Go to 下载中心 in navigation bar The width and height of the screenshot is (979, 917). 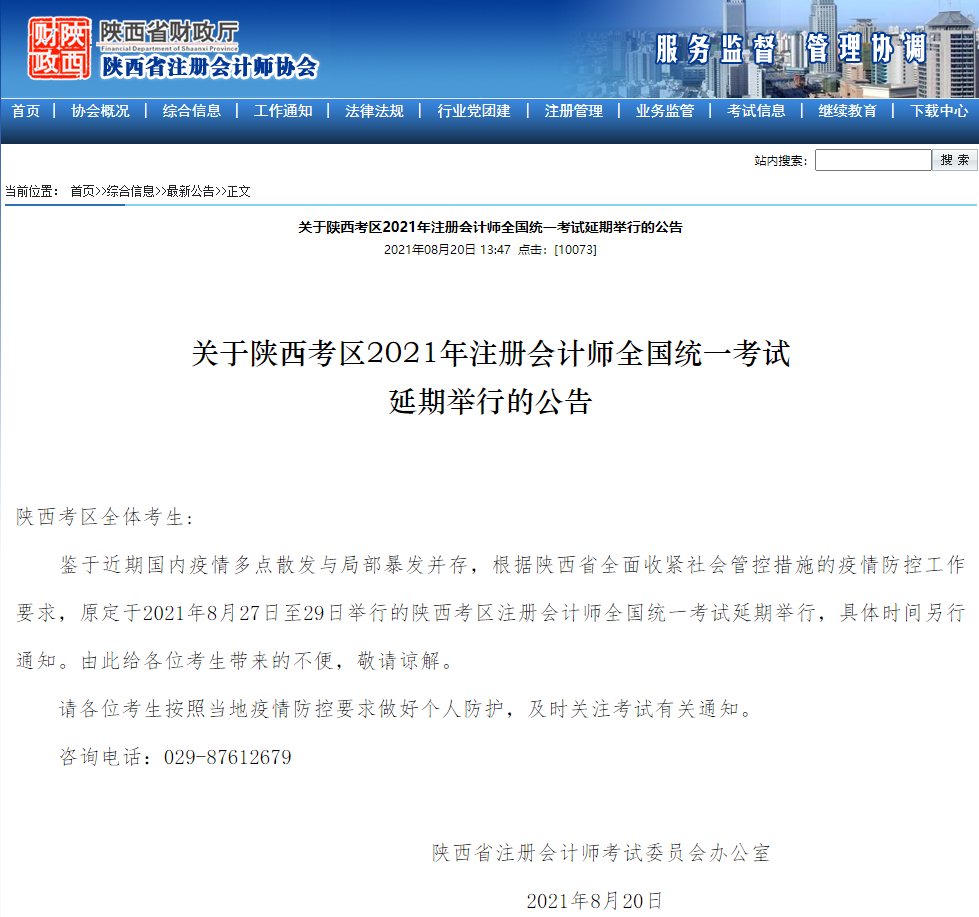click(x=939, y=111)
